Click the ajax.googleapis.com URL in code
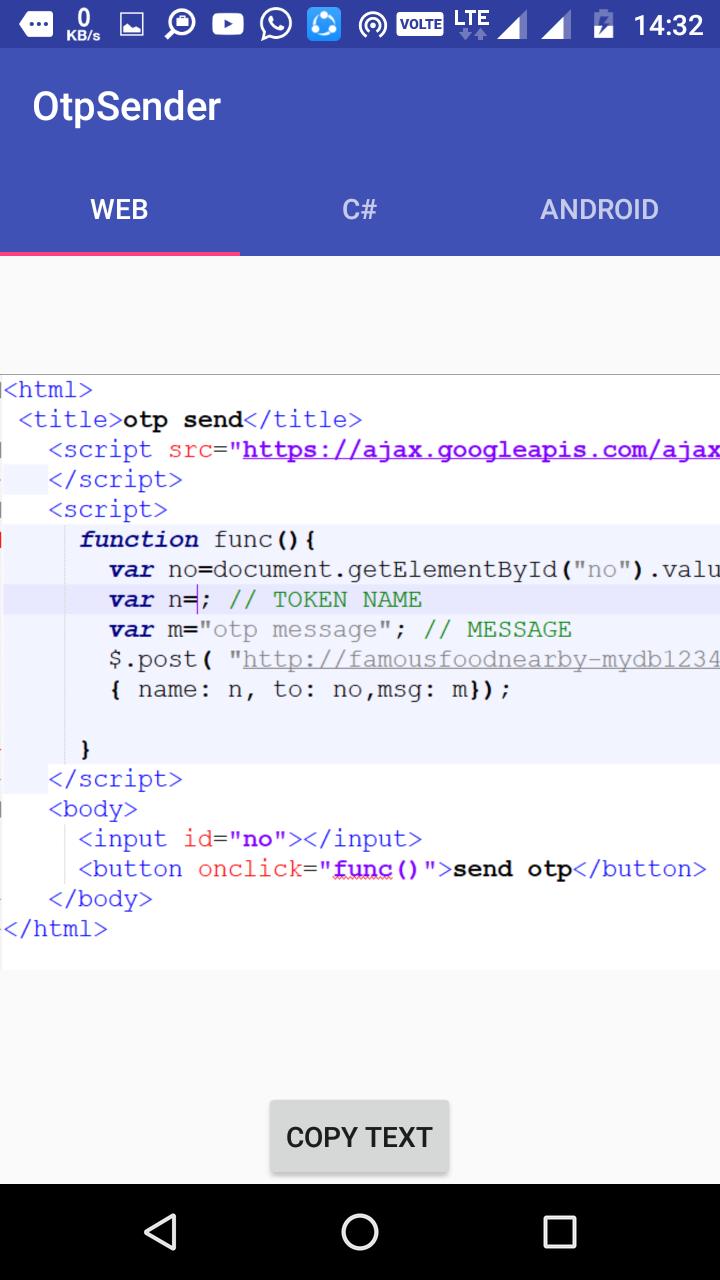Screen dimensions: 720x1280 pos(480,450)
